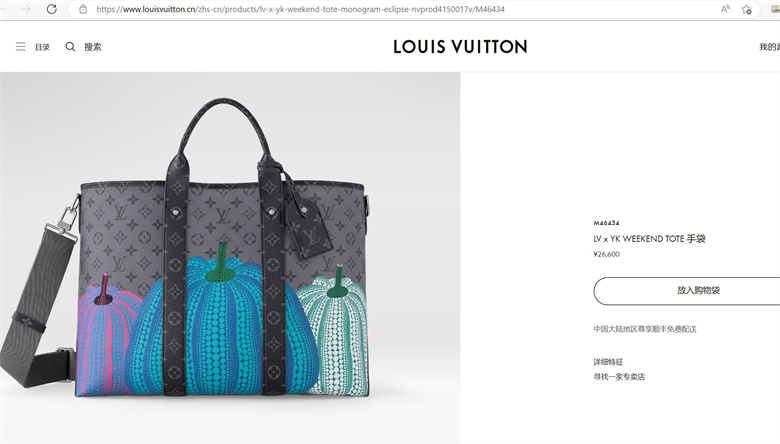The image size is (780, 444).
Task: Reload the page with the refresh icon
Action: [51, 9]
